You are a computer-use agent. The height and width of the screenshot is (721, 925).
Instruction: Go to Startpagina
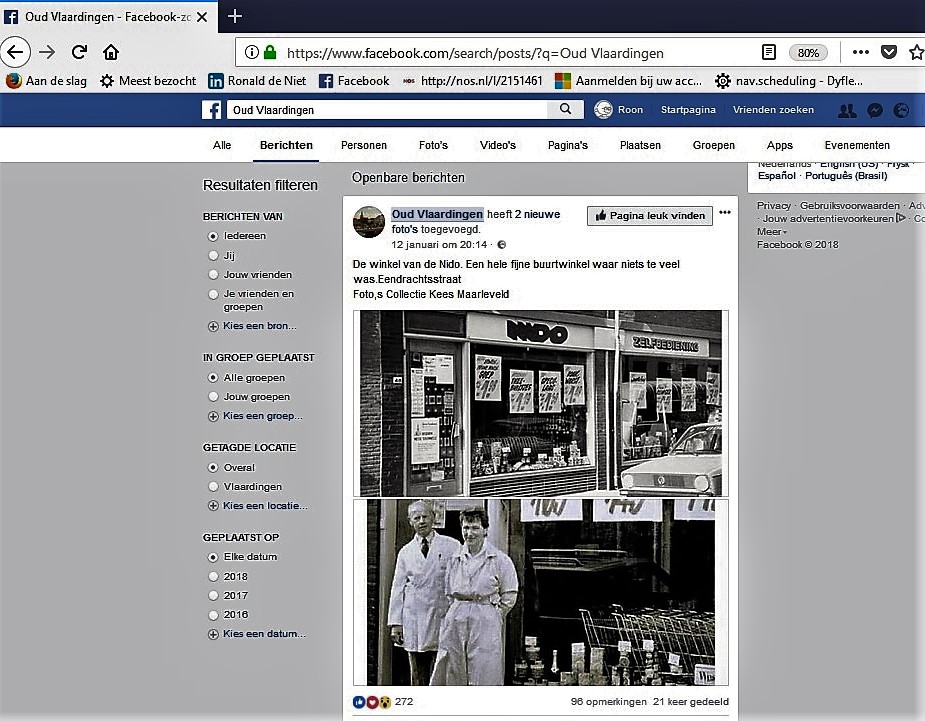[688, 110]
